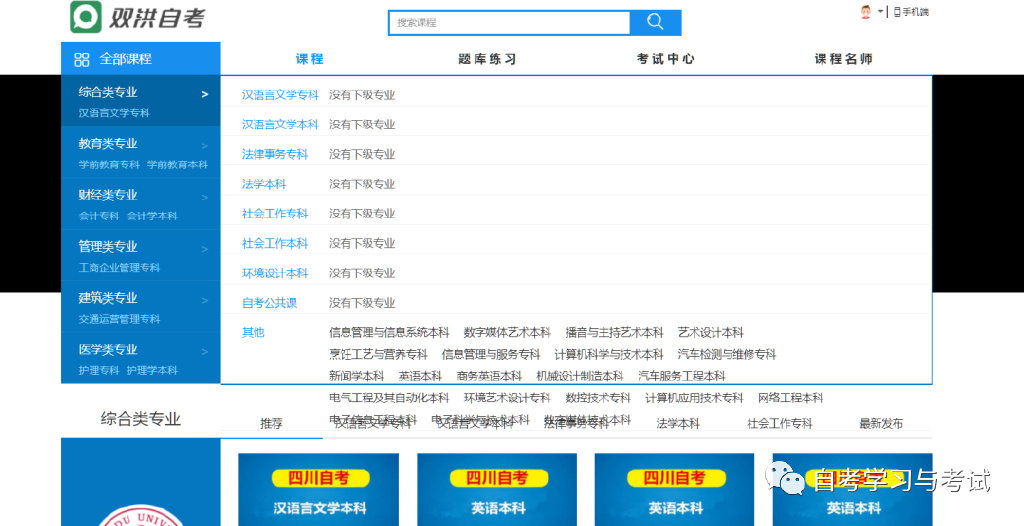Select 教育类专业 in the sidebar
1024x526 pixels.
coord(108,144)
